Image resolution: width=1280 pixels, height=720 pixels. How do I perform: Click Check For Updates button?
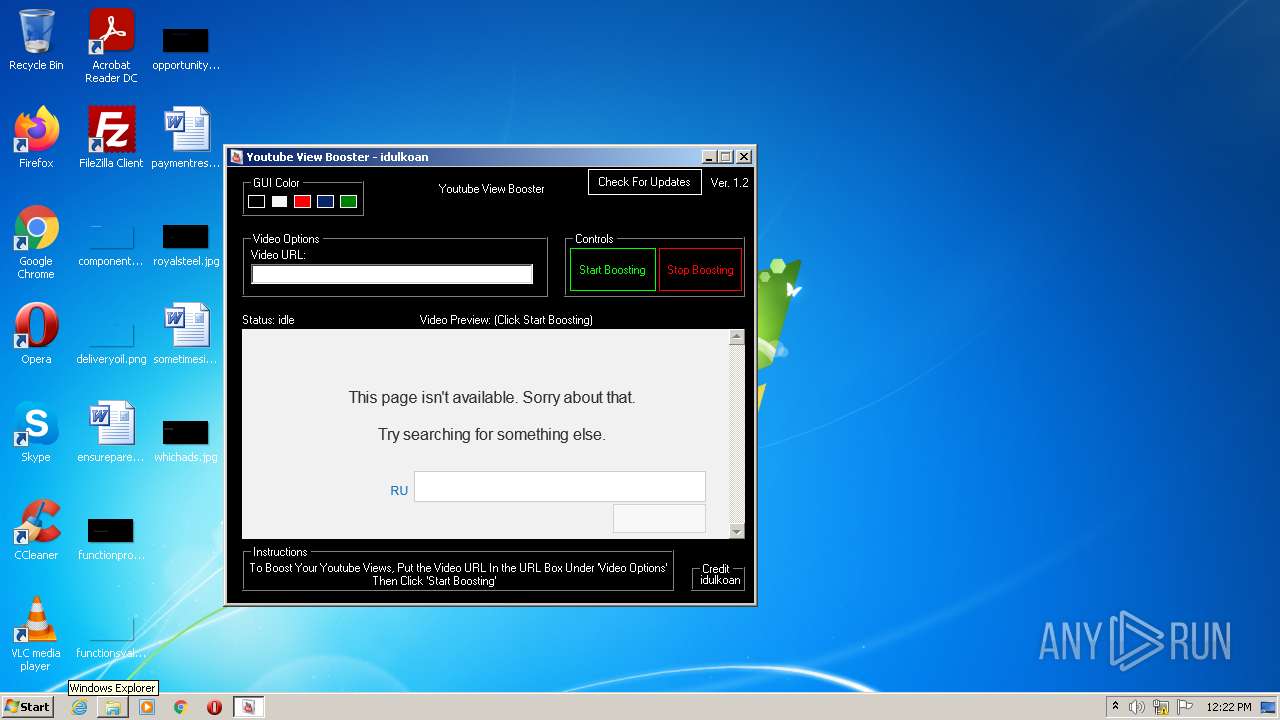click(x=644, y=182)
